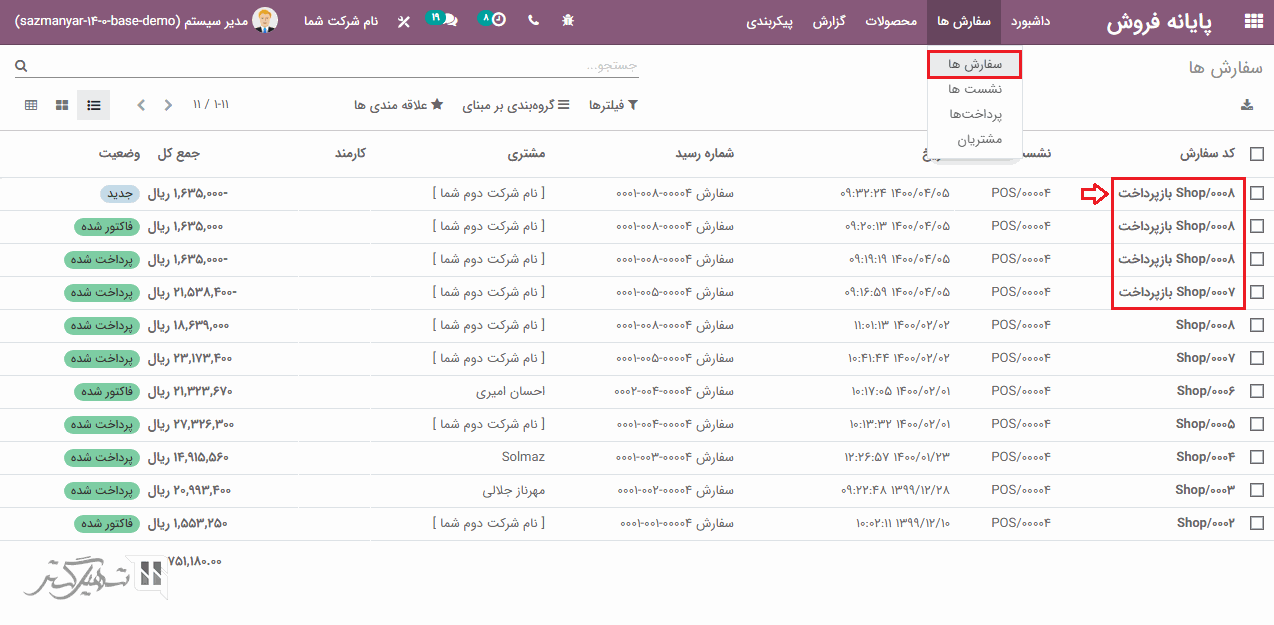Open the apps grid menu
The height and width of the screenshot is (625, 1274).
coord(1252,21)
